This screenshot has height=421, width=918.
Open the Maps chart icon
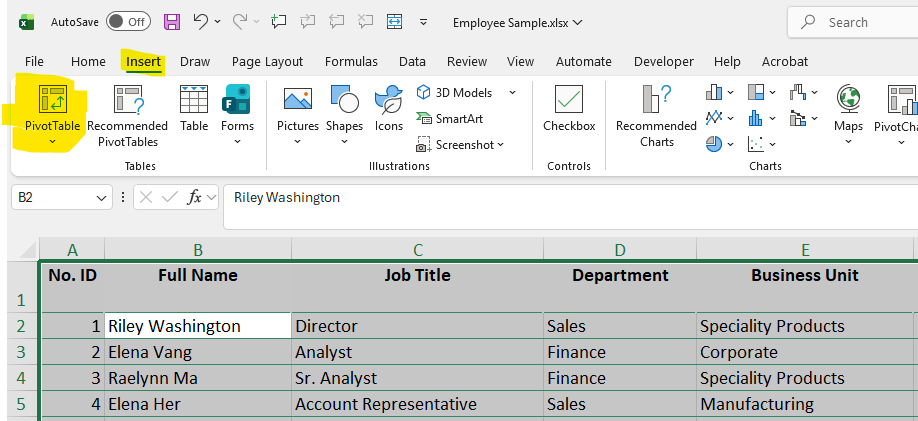[x=848, y=101]
